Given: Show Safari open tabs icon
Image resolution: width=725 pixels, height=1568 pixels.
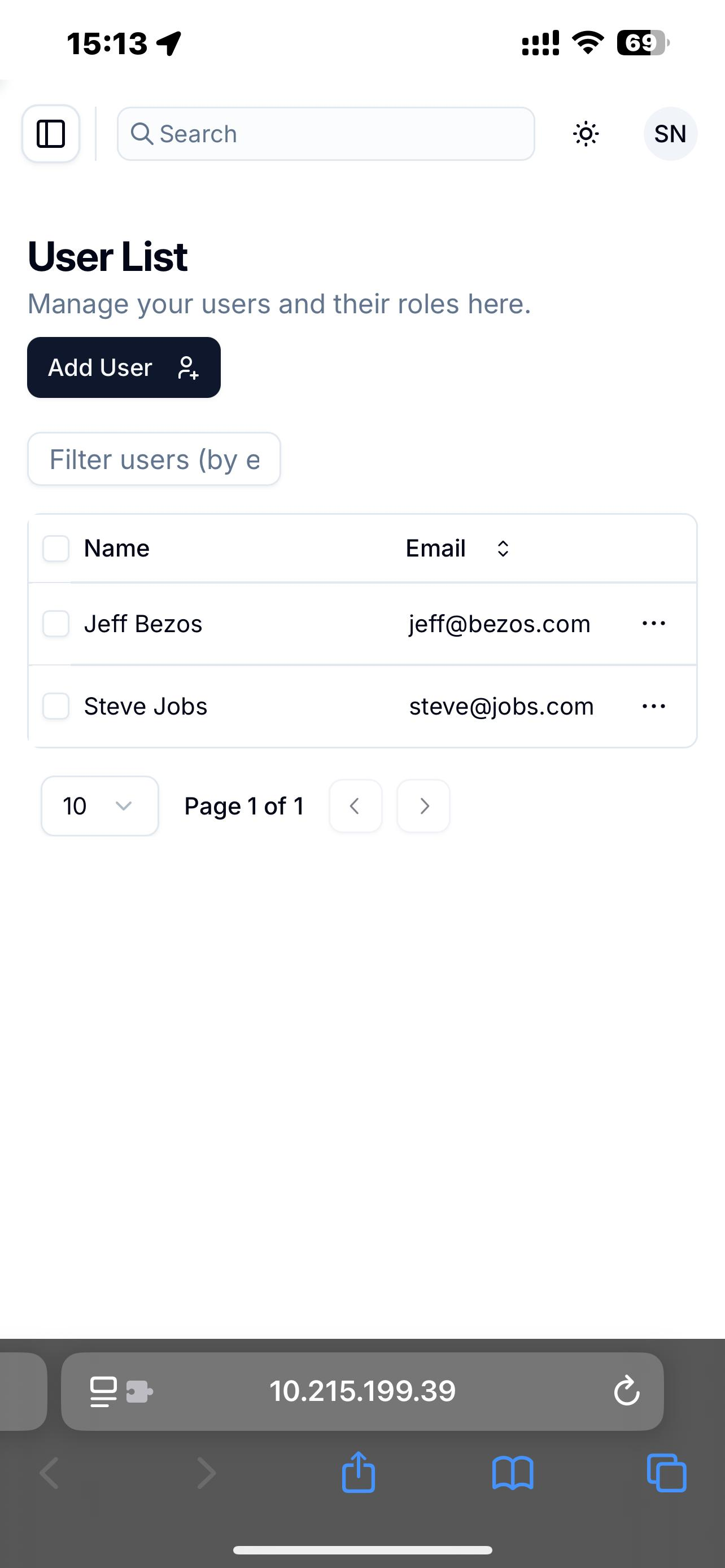Looking at the screenshot, I should tap(667, 1473).
